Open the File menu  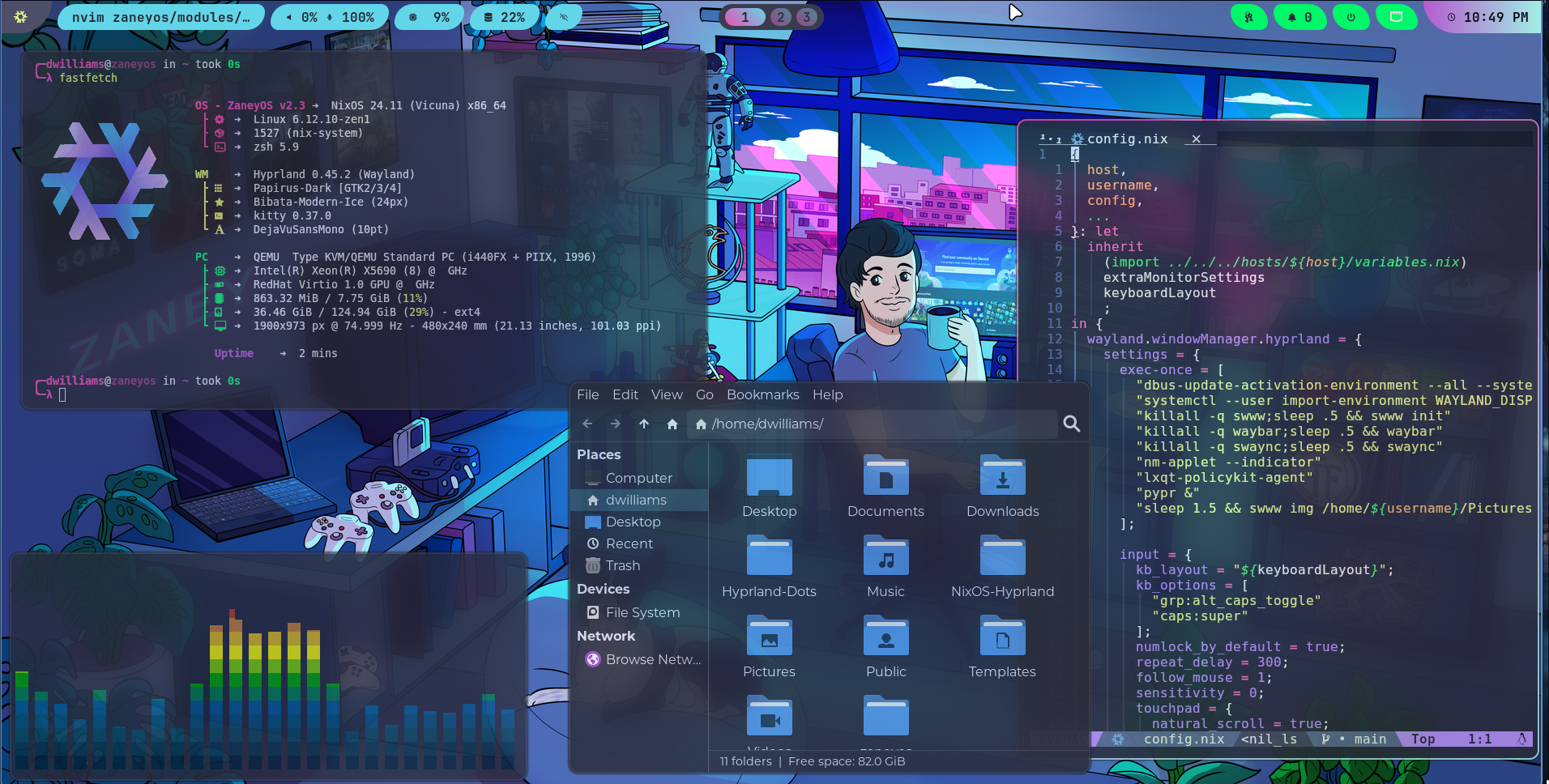pos(587,394)
